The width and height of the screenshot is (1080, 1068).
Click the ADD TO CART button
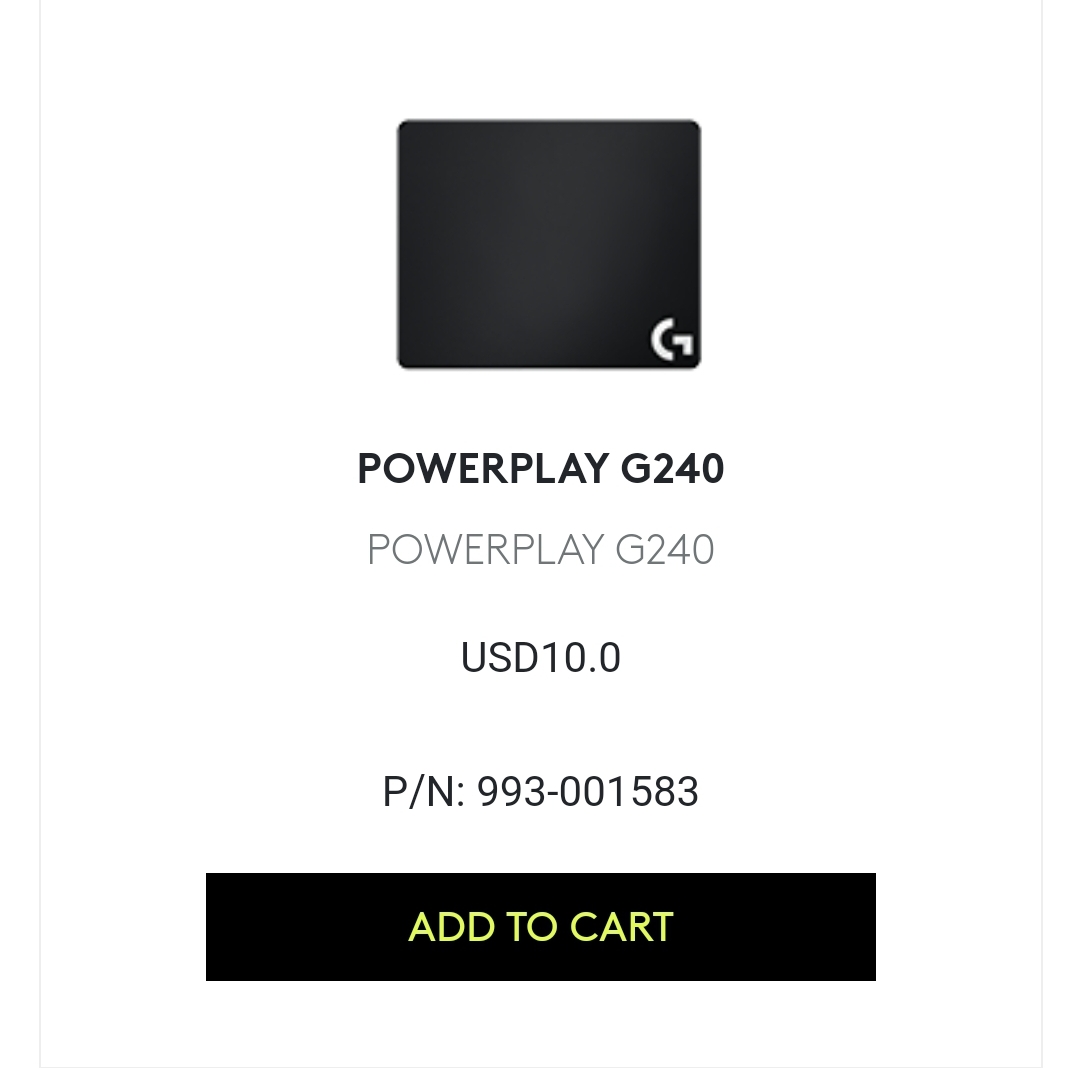pos(541,926)
